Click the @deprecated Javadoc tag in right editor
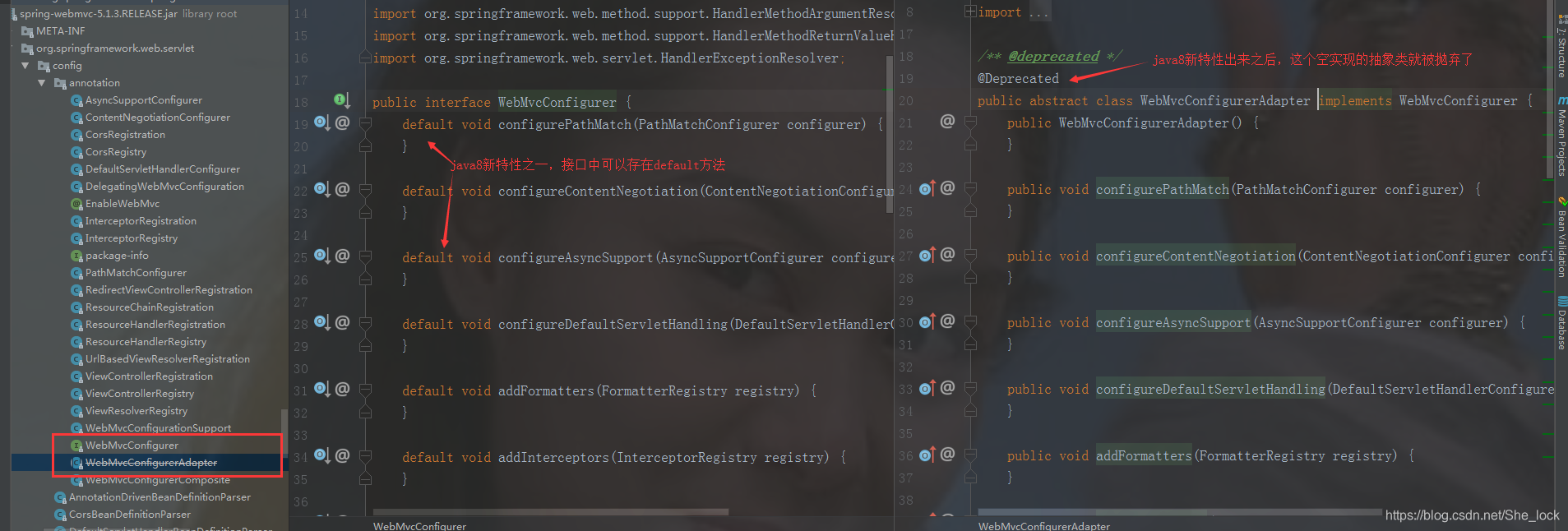Image resolution: width=1568 pixels, height=531 pixels. 1053,56
